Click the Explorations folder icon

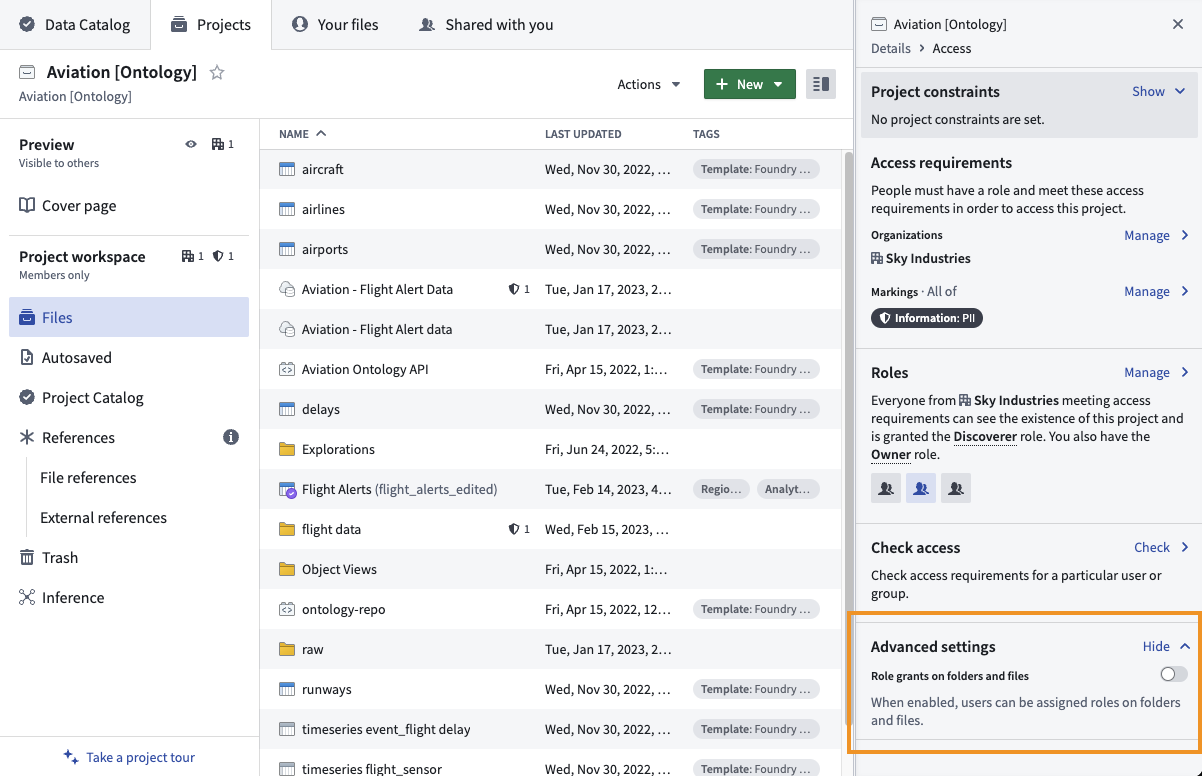click(x=287, y=449)
